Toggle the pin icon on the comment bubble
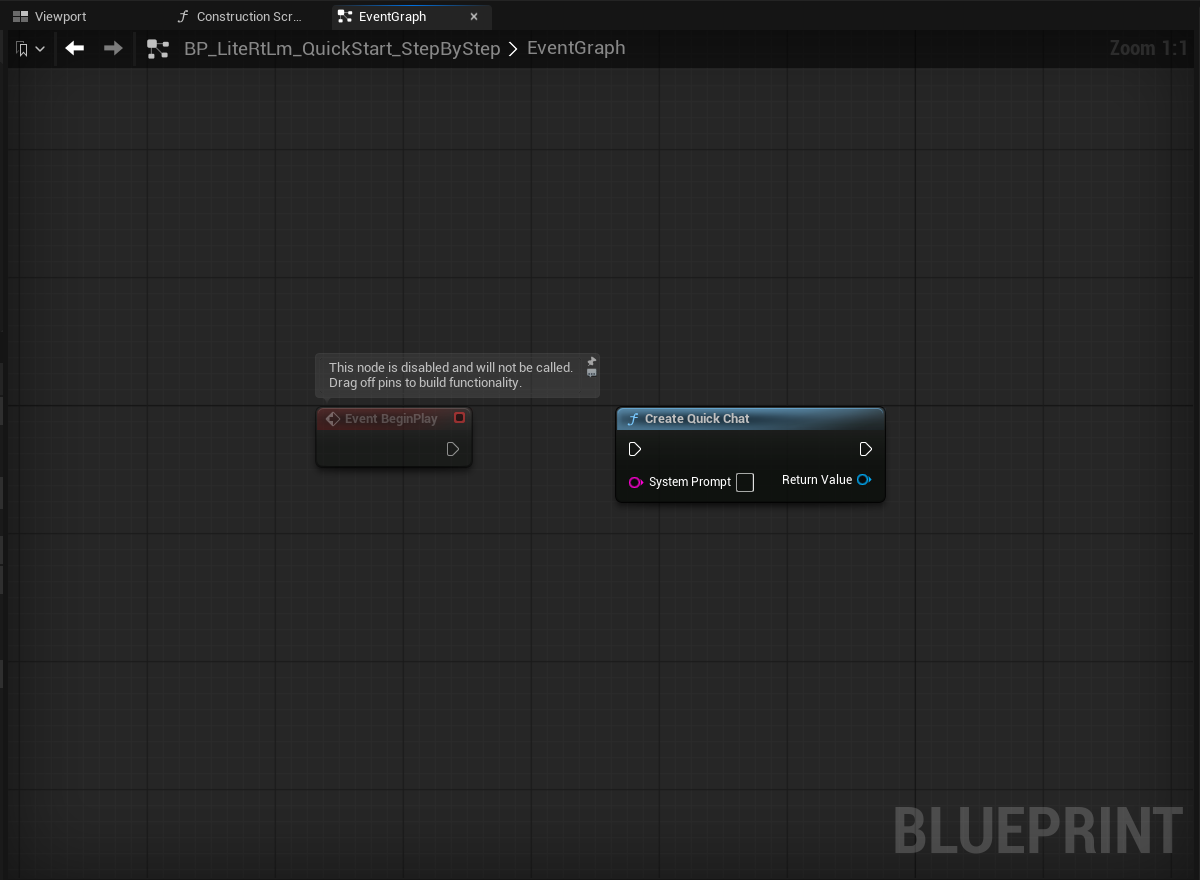1200x880 pixels. point(592,361)
